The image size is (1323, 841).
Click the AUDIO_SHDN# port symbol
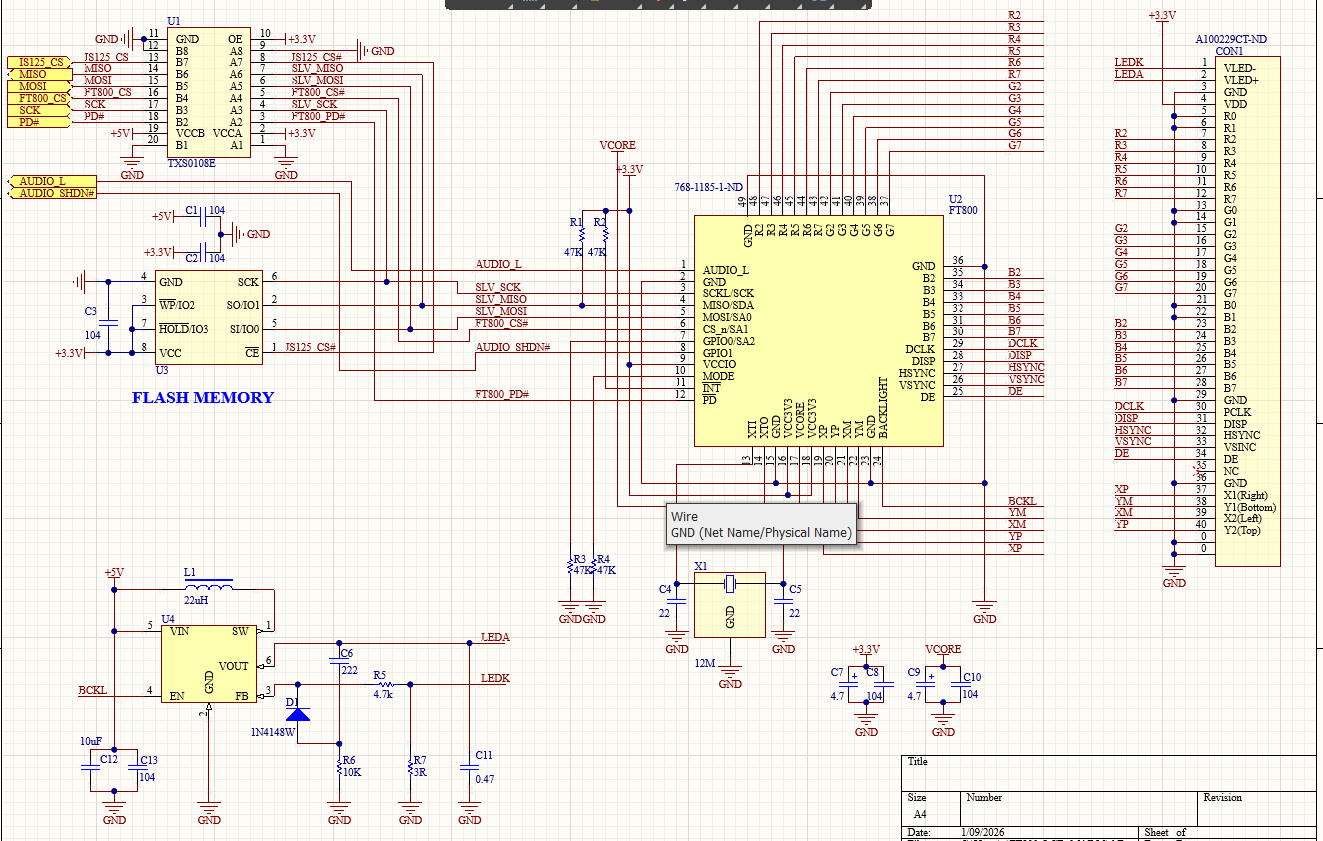[x=54, y=193]
